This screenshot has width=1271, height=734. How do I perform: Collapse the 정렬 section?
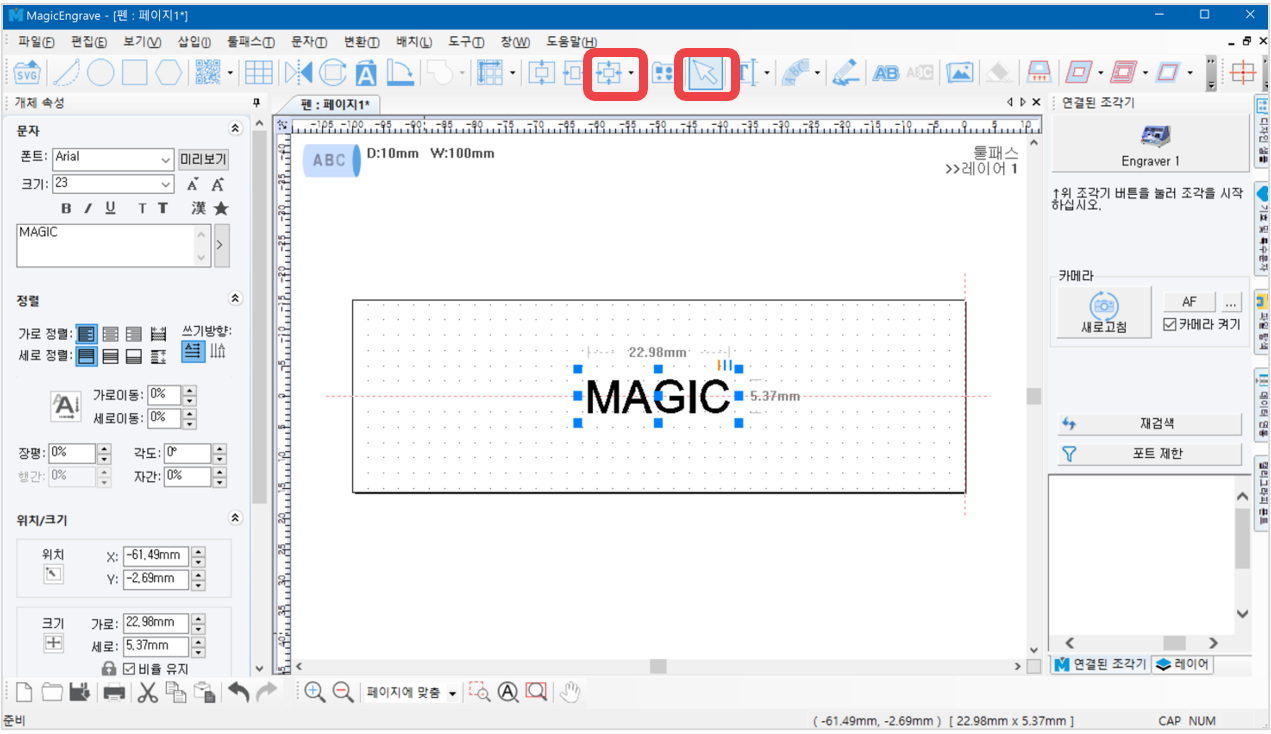tap(236, 299)
